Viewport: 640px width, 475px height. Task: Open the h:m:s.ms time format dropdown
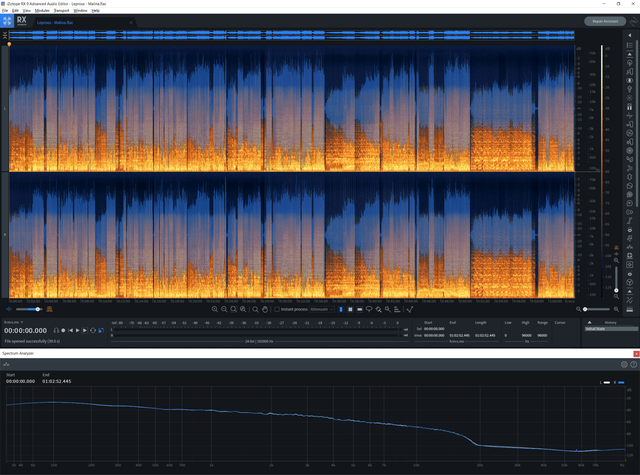pos(13,322)
